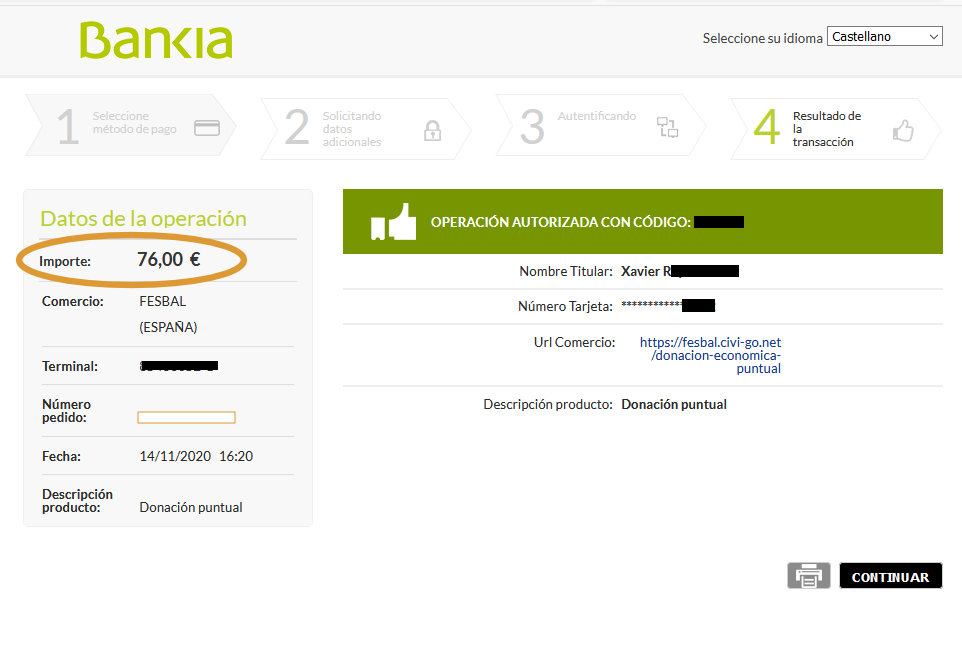Select the 'Resultado de la transacción' step label

(826, 129)
